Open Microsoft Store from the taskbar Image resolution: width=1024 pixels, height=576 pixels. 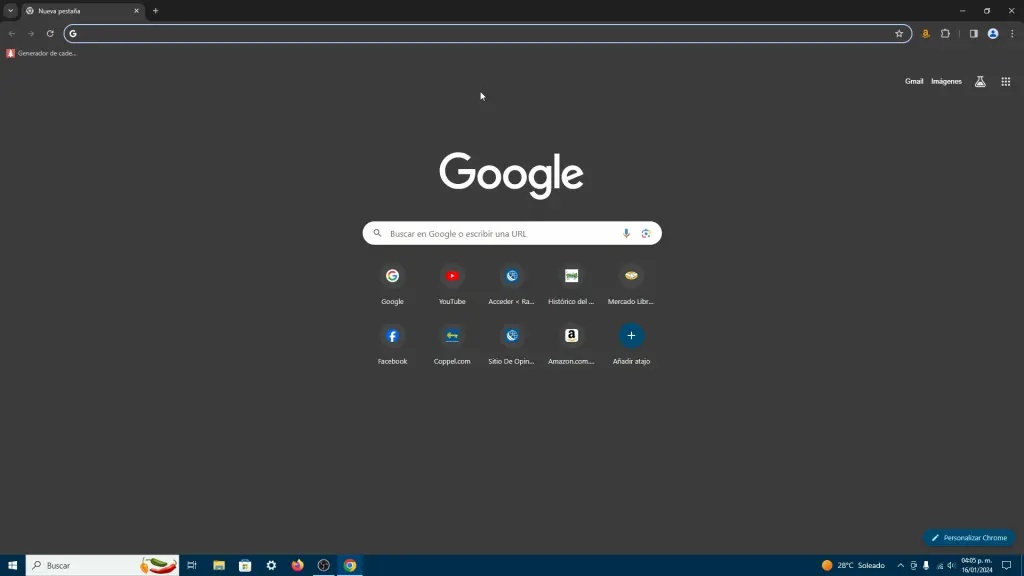(245, 565)
